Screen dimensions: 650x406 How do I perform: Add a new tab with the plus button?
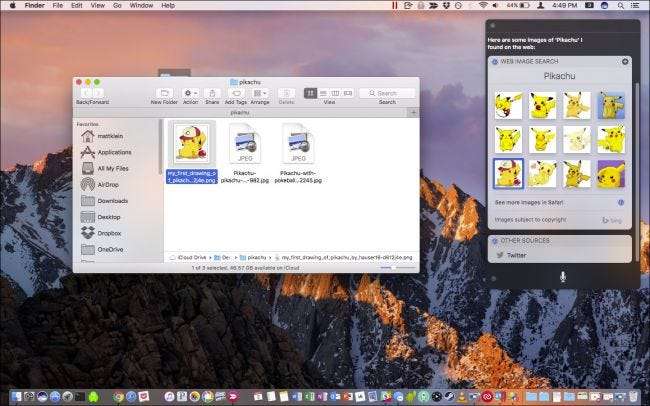(413, 112)
